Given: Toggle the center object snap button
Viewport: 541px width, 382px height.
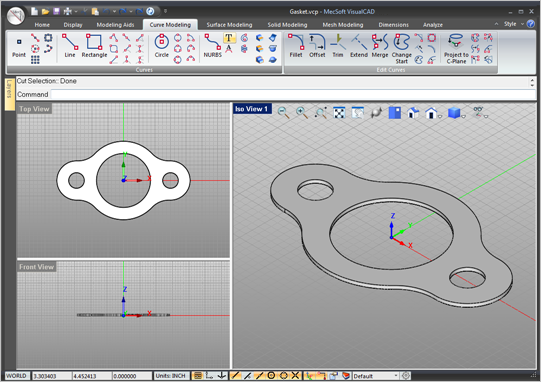Looking at the screenshot, I should tap(271, 375).
